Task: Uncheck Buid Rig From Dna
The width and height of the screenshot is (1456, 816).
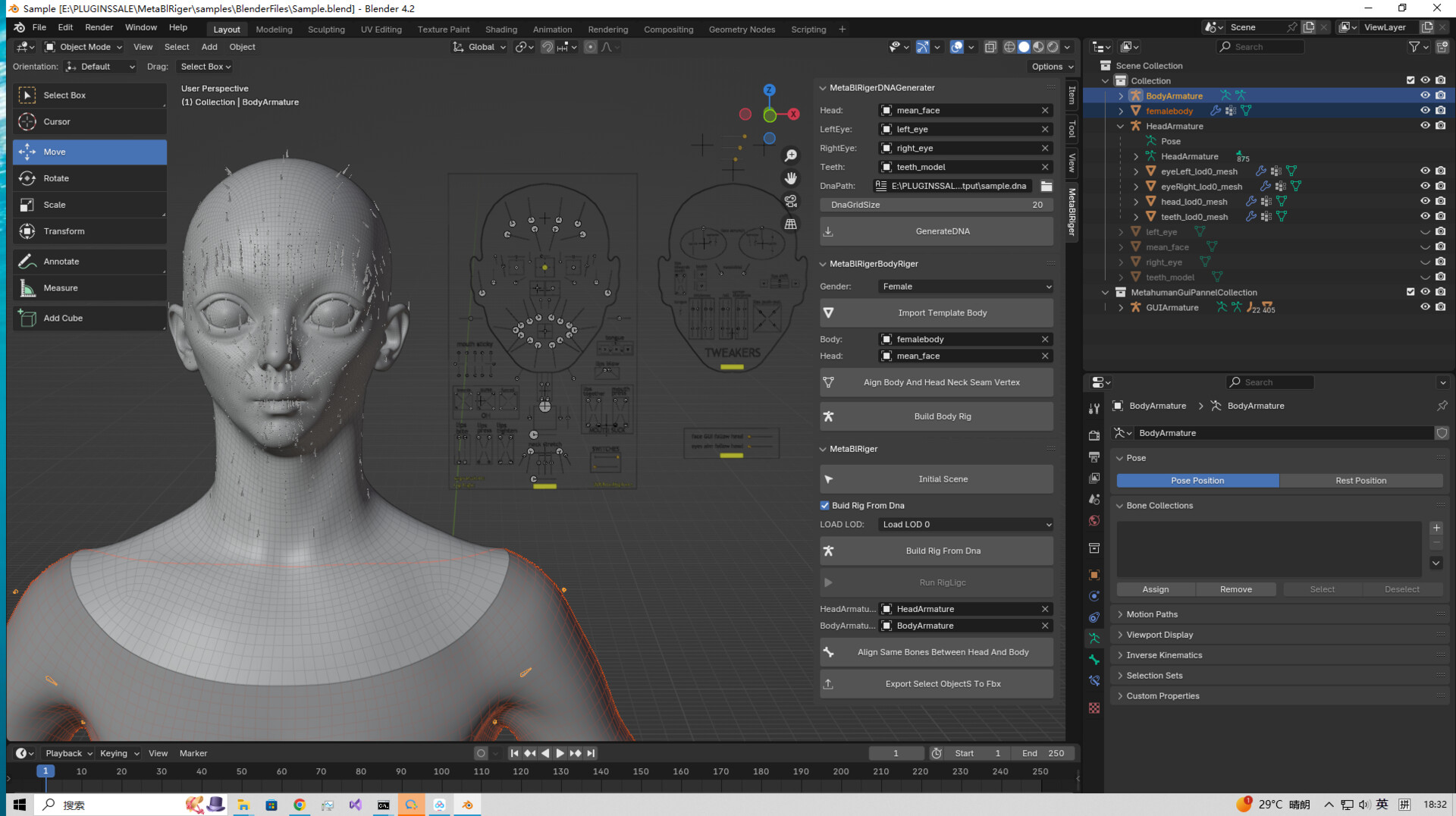Action: coord(824,505)
